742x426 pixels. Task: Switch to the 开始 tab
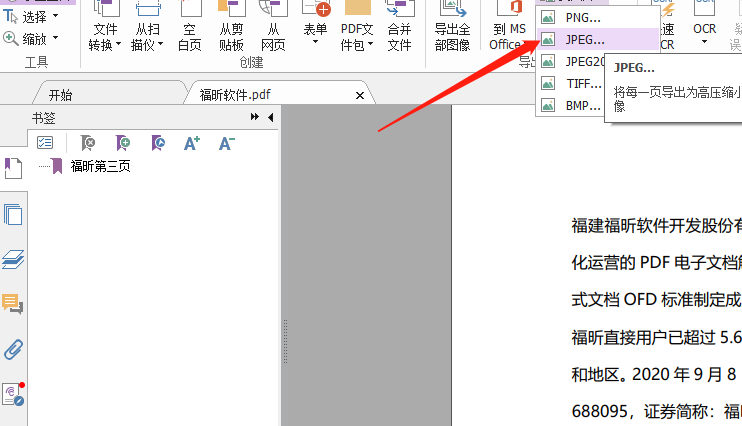pyautogui.click(x=61, y=95)
